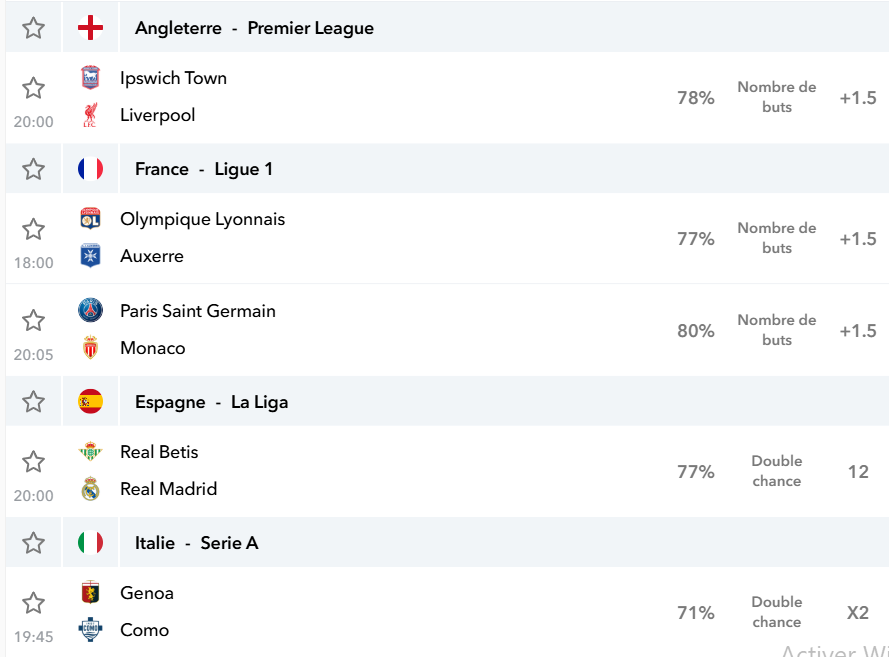
Task: Open the Espagne La Liga league header
Action: point(211,402)
